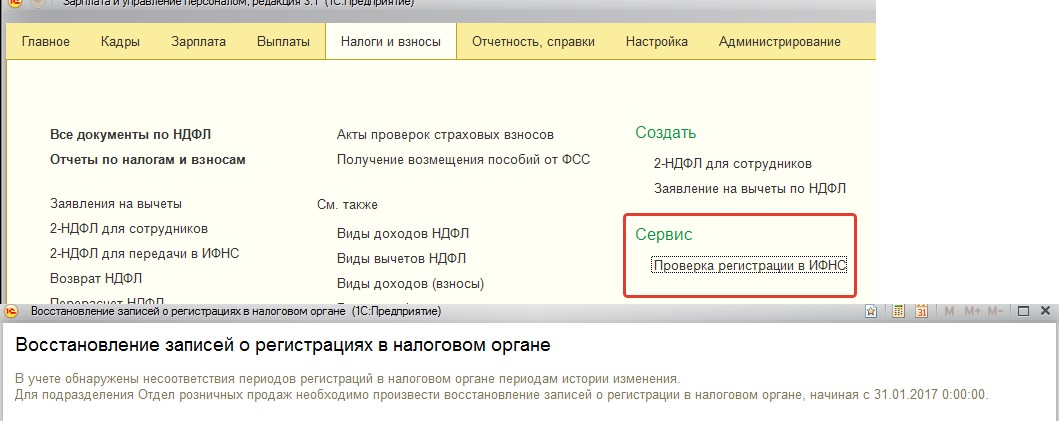Open the Настройка tab

pyautogui.click(x=656, y=42)
